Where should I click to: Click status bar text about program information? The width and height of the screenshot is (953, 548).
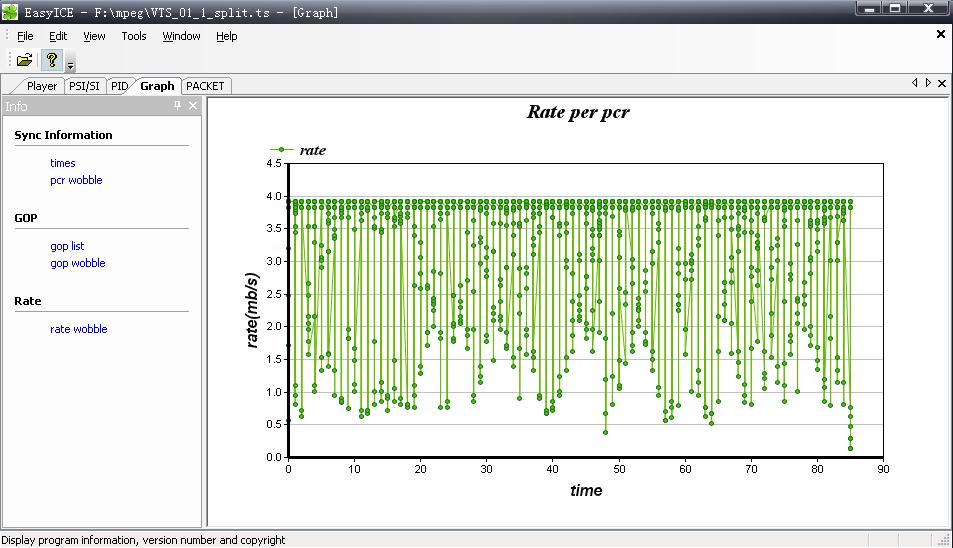point(143,539)
